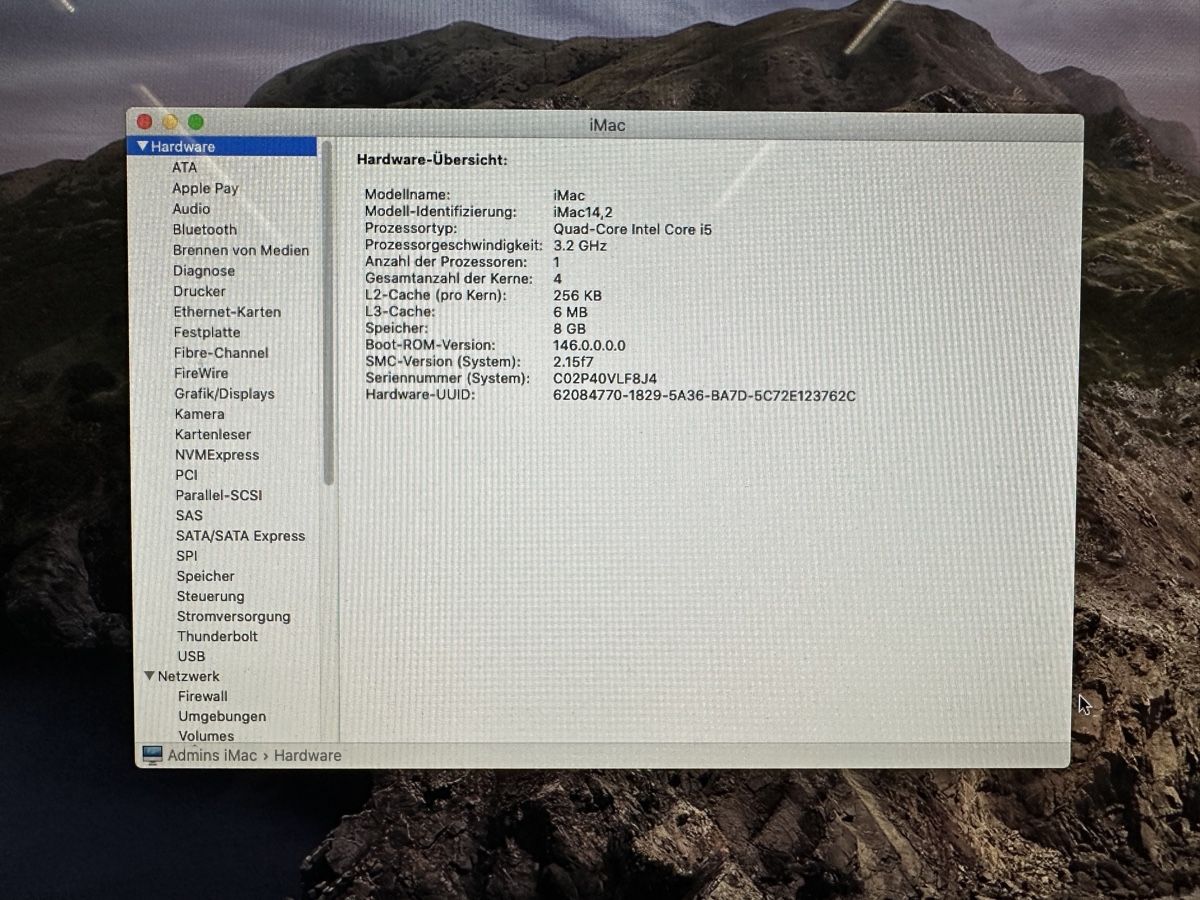Show Speicher details in sidebar
Image resolution: width=1200 pixels, height=900 pixels.
[206, 576]
